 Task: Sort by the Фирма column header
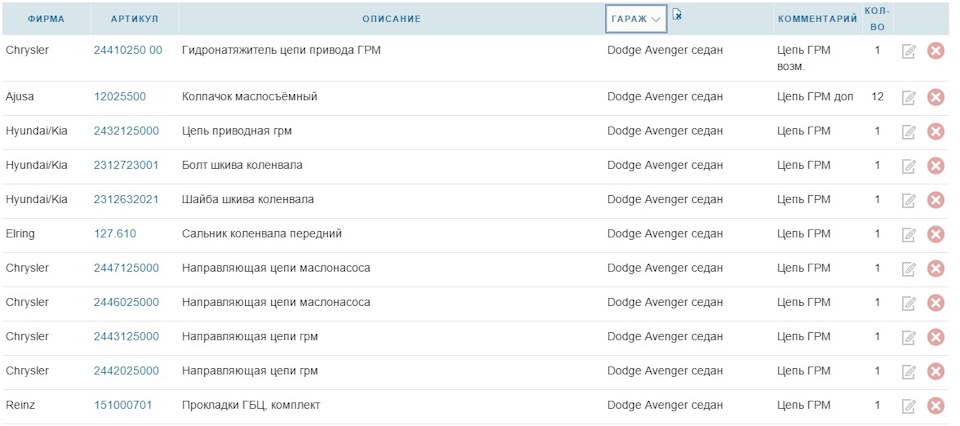tap(45, 19)
